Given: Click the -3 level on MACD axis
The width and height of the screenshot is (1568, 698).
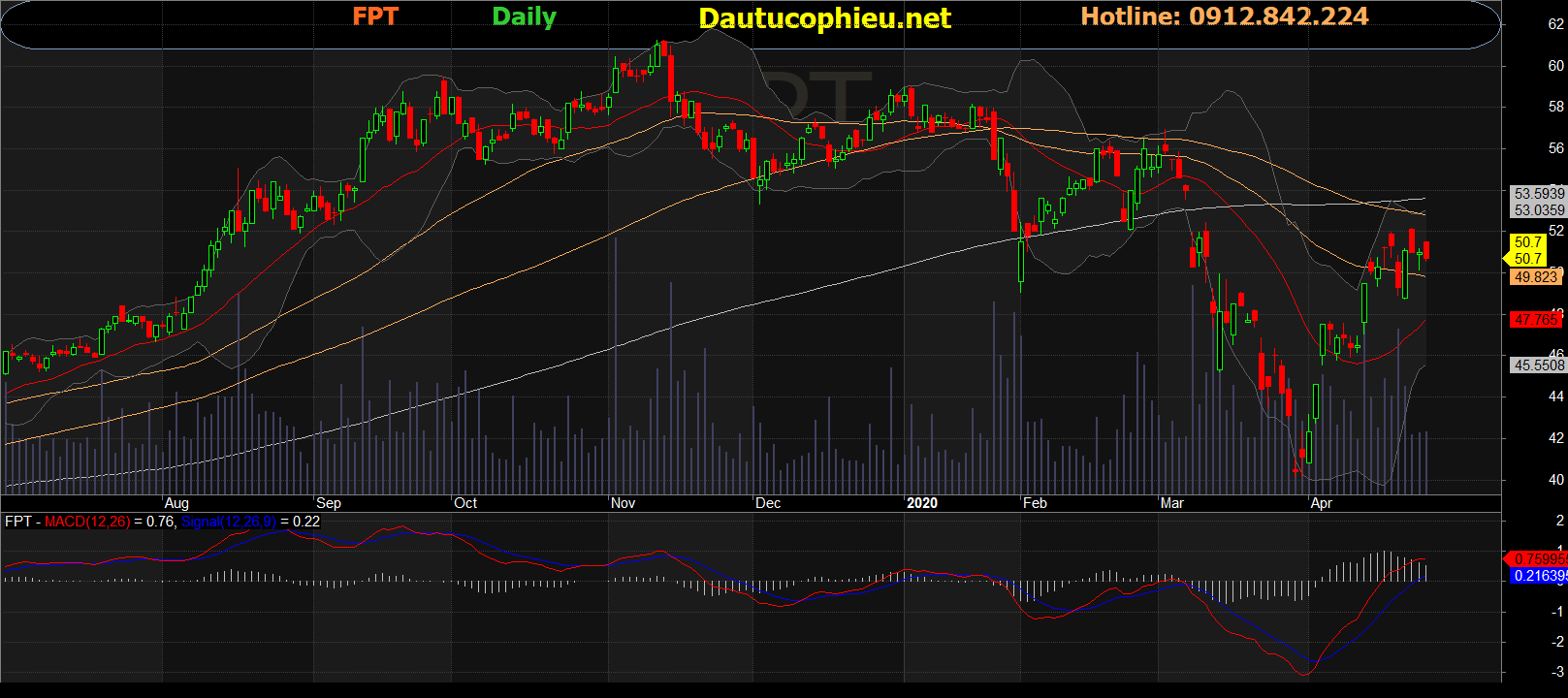Looking at the screenshot, I should click(1557, 672).
